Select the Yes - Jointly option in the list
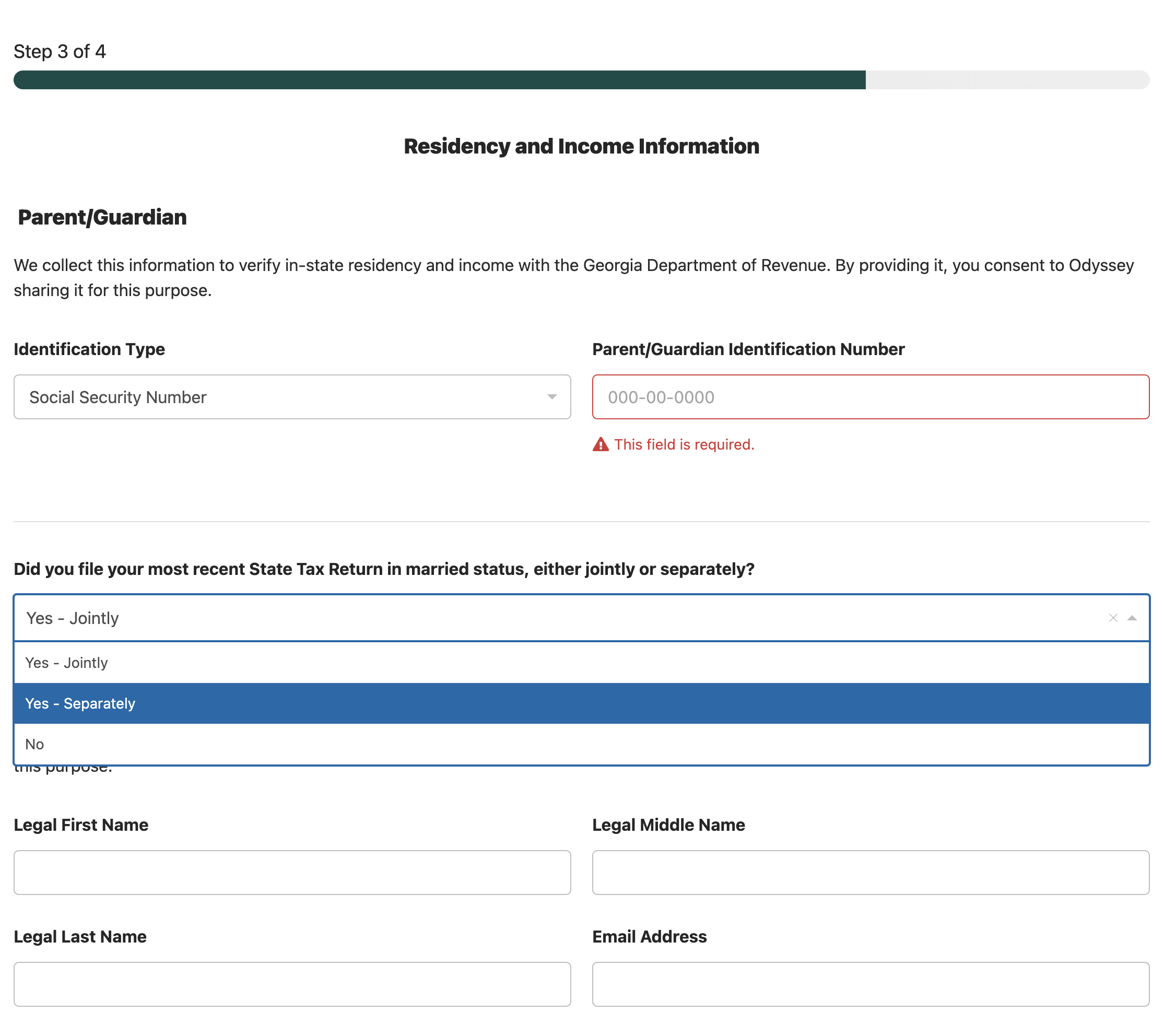 tap(66, 663)
